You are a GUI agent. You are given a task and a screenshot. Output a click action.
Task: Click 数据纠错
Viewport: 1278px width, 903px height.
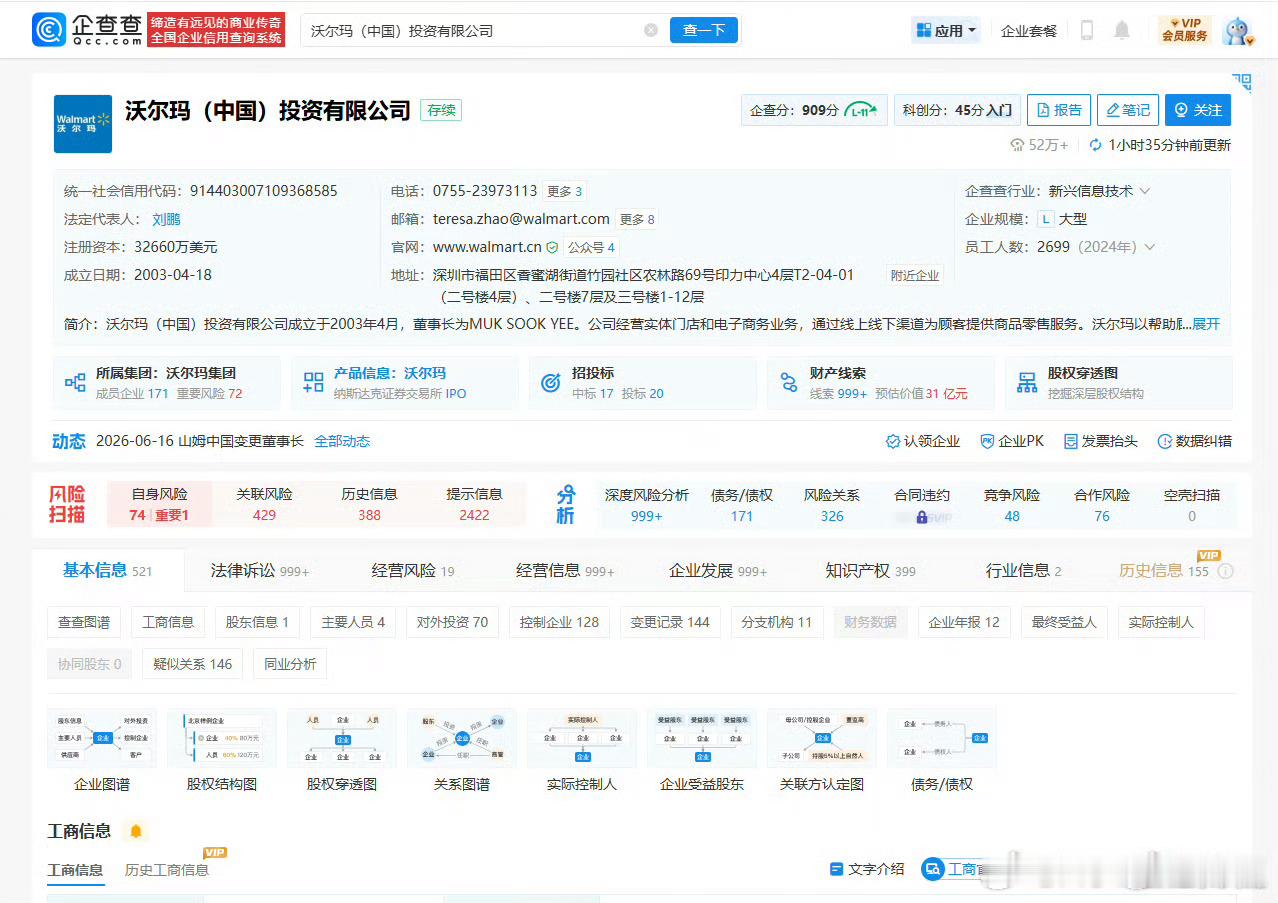pos(1194,441)
